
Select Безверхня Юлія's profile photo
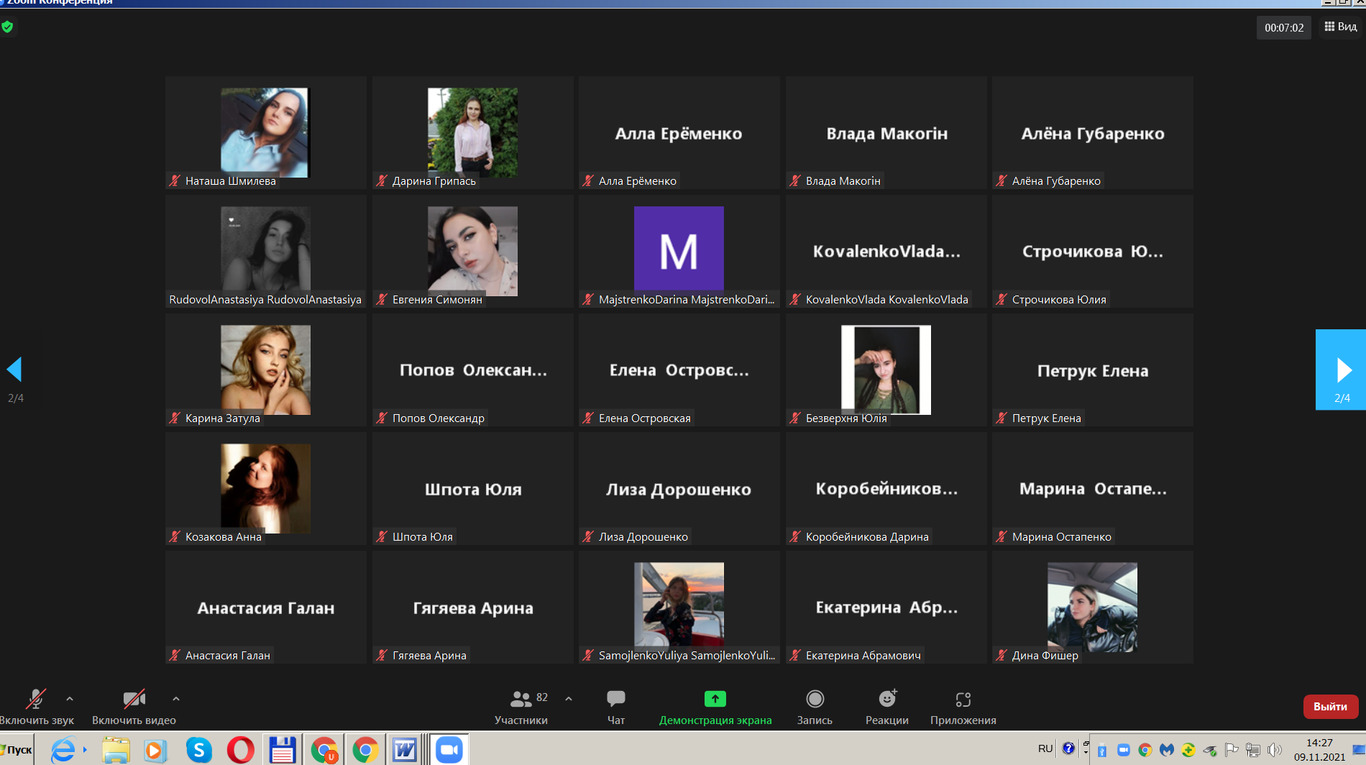[886, 370]
